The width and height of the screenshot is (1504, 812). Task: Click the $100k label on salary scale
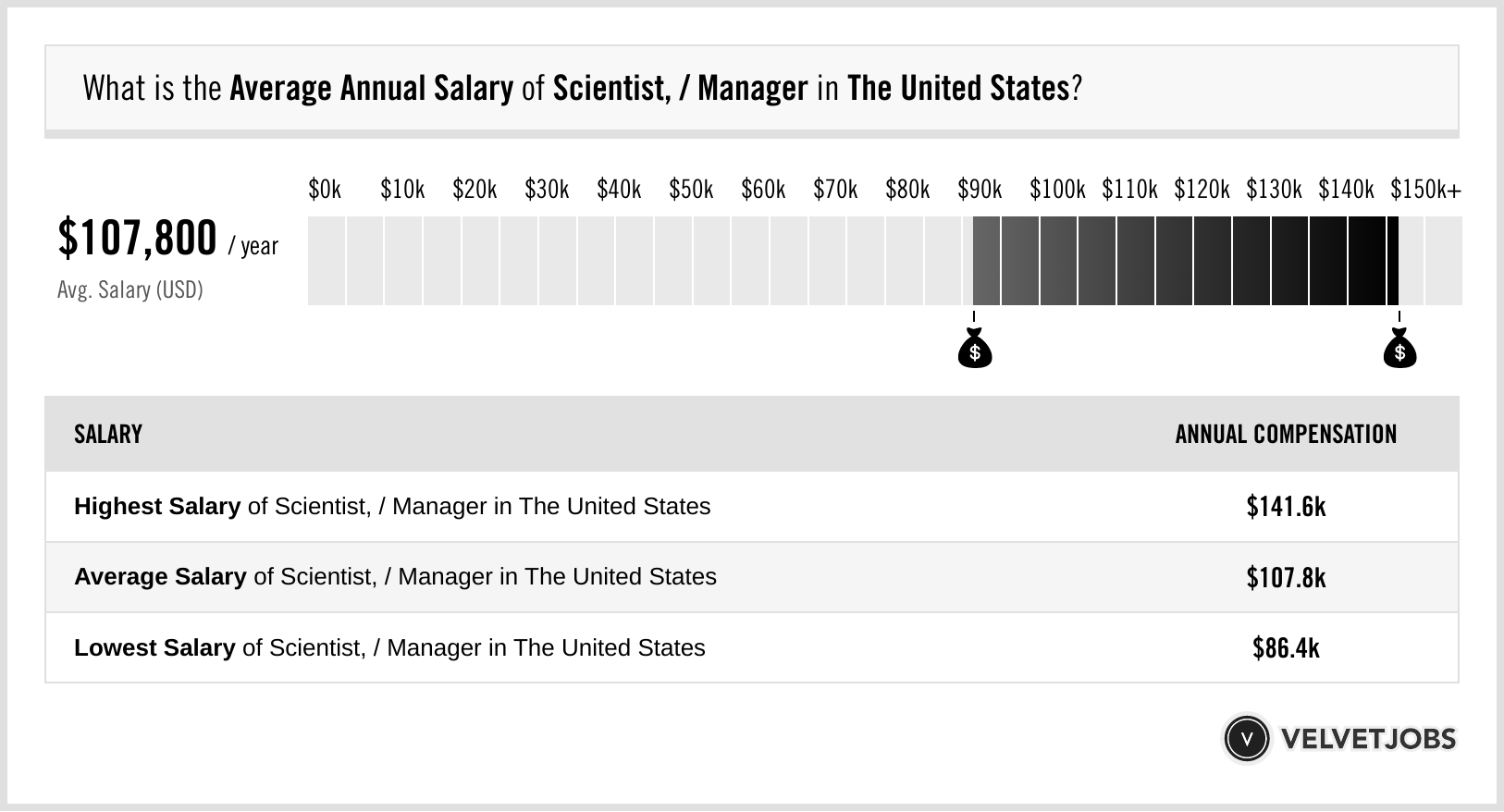[1057, 190]
